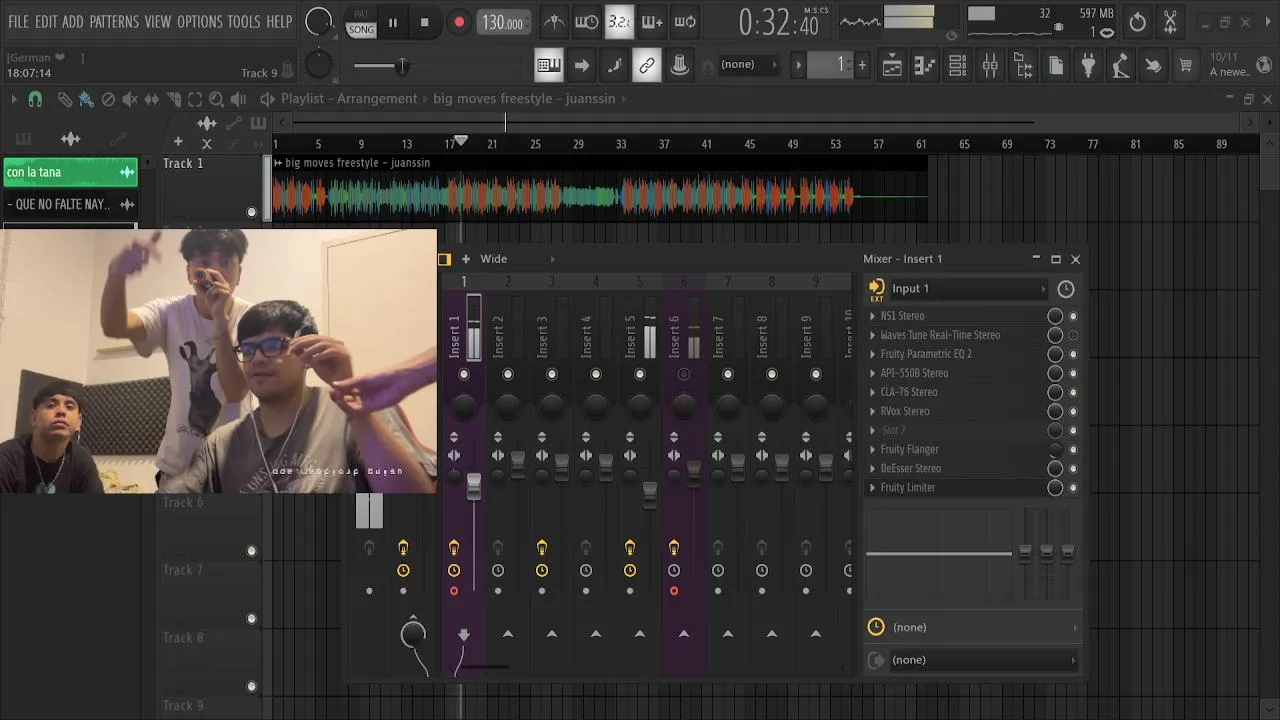Open the pattern selector showing (none)
The height and width of the screenshot is (720, 1280).
[x=747, y=65]
